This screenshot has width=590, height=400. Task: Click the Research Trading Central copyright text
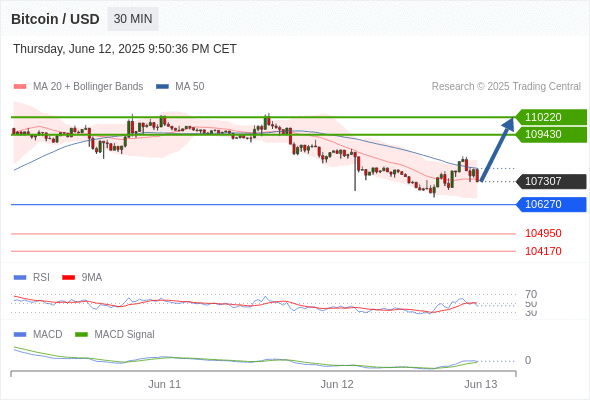(506, 87)
